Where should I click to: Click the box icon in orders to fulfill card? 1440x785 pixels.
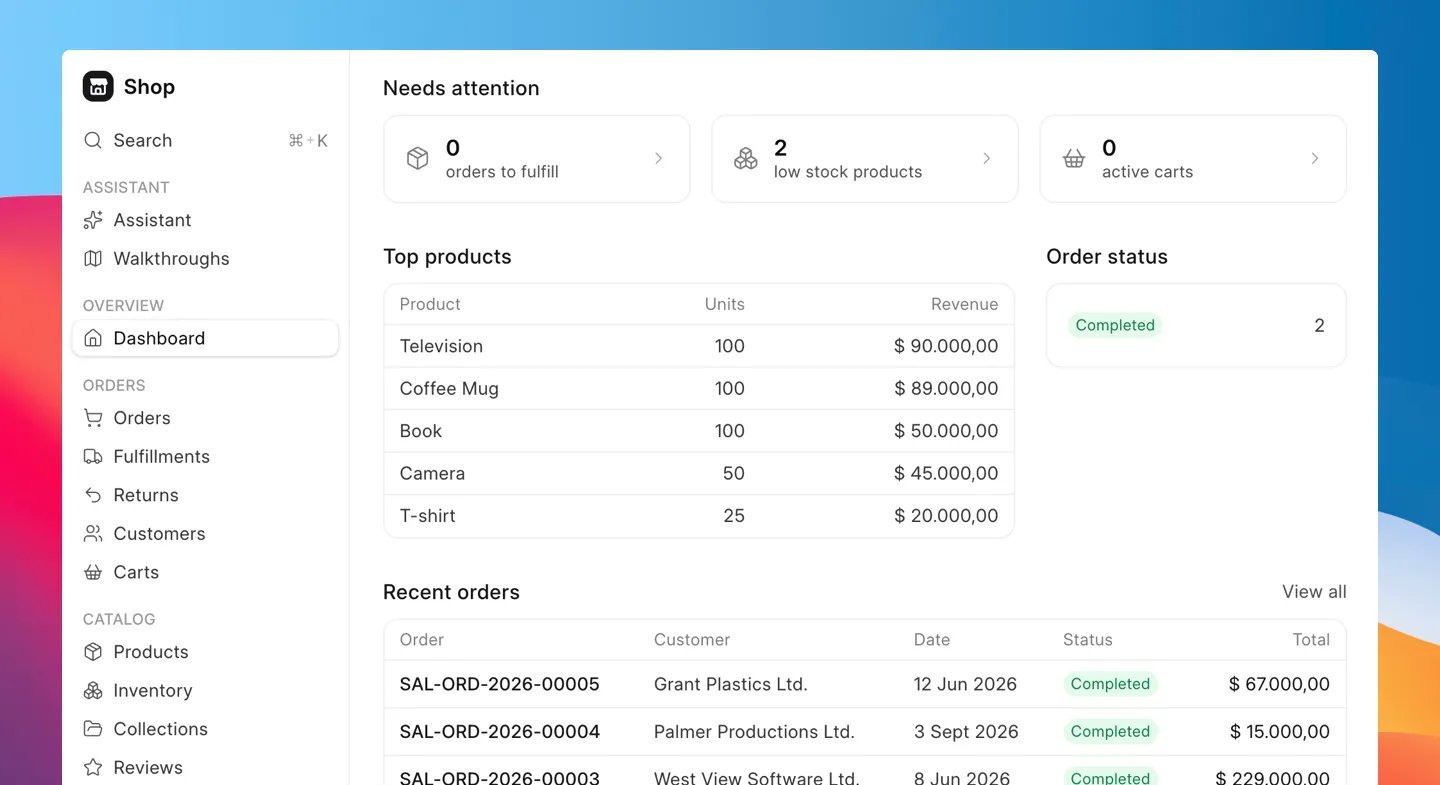(418, 158)
